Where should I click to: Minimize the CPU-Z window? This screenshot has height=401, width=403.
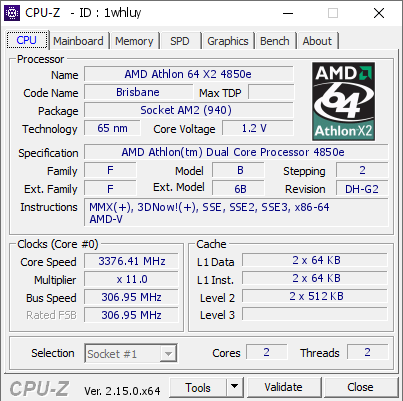click(x=288, y=13)
